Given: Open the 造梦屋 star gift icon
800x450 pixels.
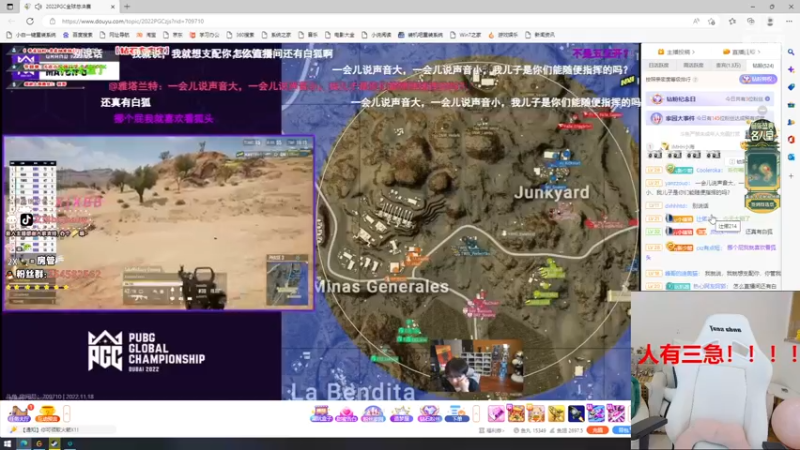Looking at the screenshot, I should (401, 413).
